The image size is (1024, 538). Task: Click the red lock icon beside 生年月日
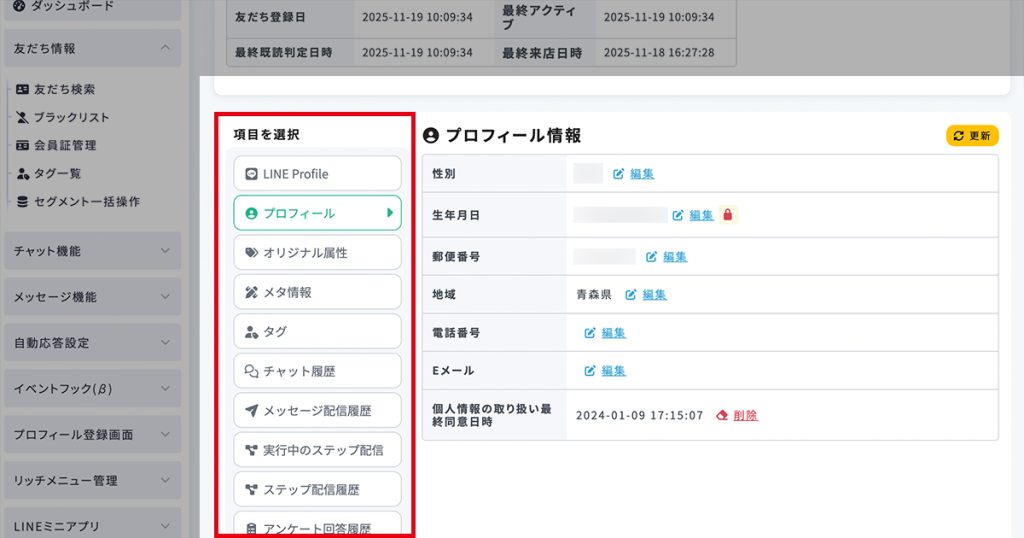(x=728, y=215)
